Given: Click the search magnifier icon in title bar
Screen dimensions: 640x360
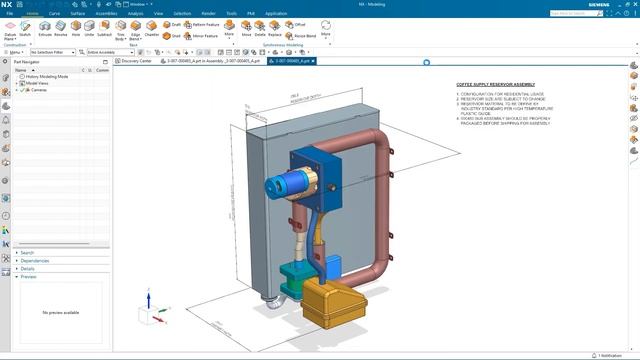Looking at the screenshot, I should pyautogui.click(x=600, y=13).
